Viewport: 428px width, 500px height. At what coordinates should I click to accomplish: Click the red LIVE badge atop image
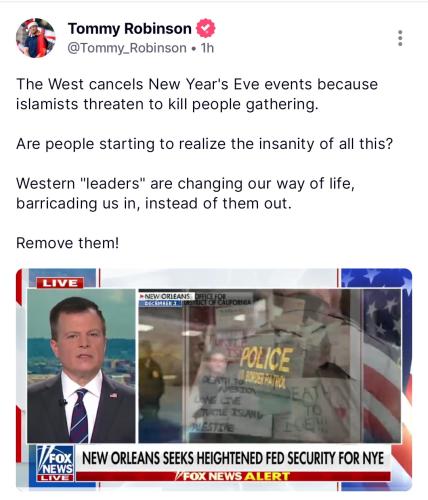pos(60,283)
